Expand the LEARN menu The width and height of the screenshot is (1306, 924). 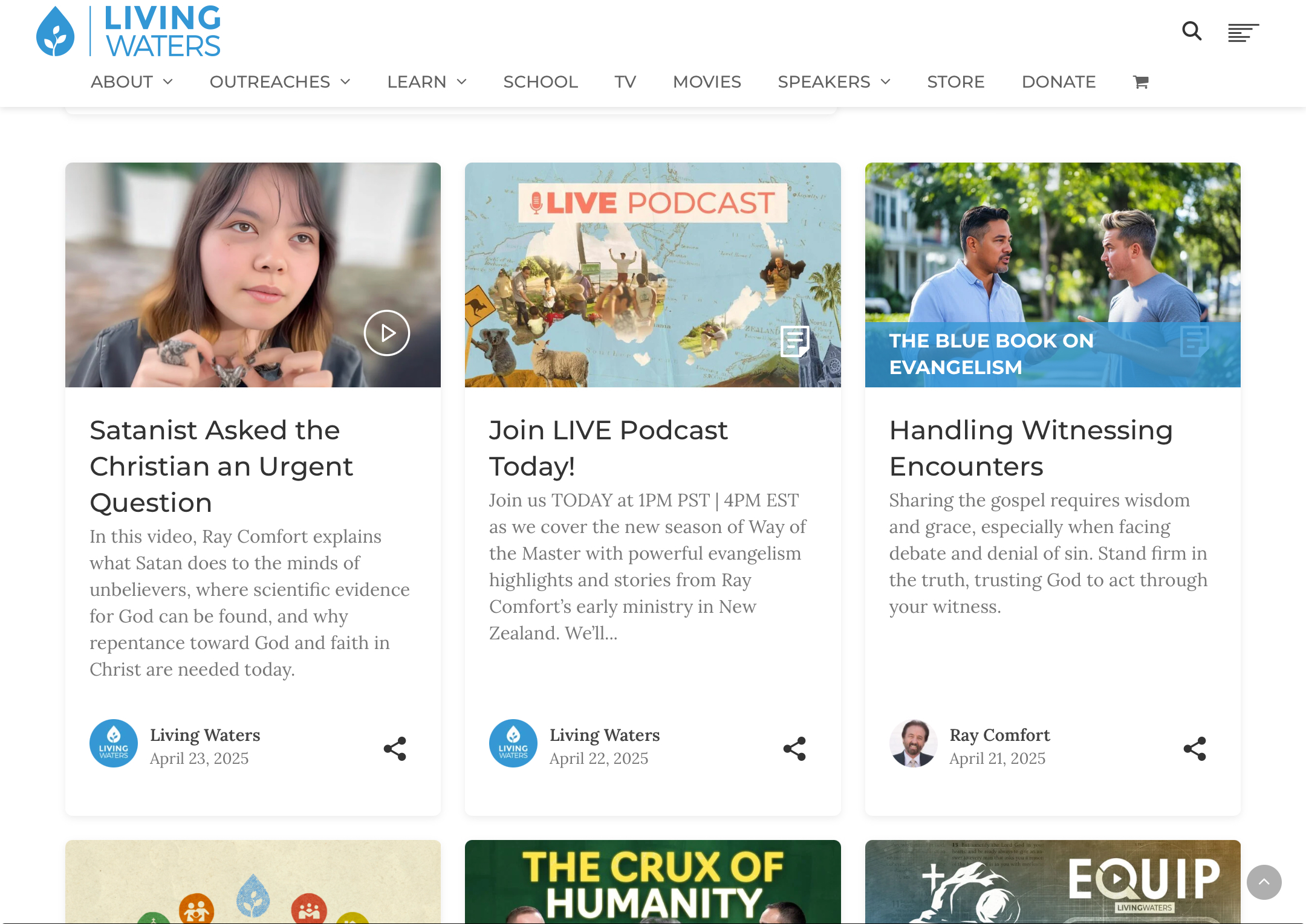pos(427,82)
